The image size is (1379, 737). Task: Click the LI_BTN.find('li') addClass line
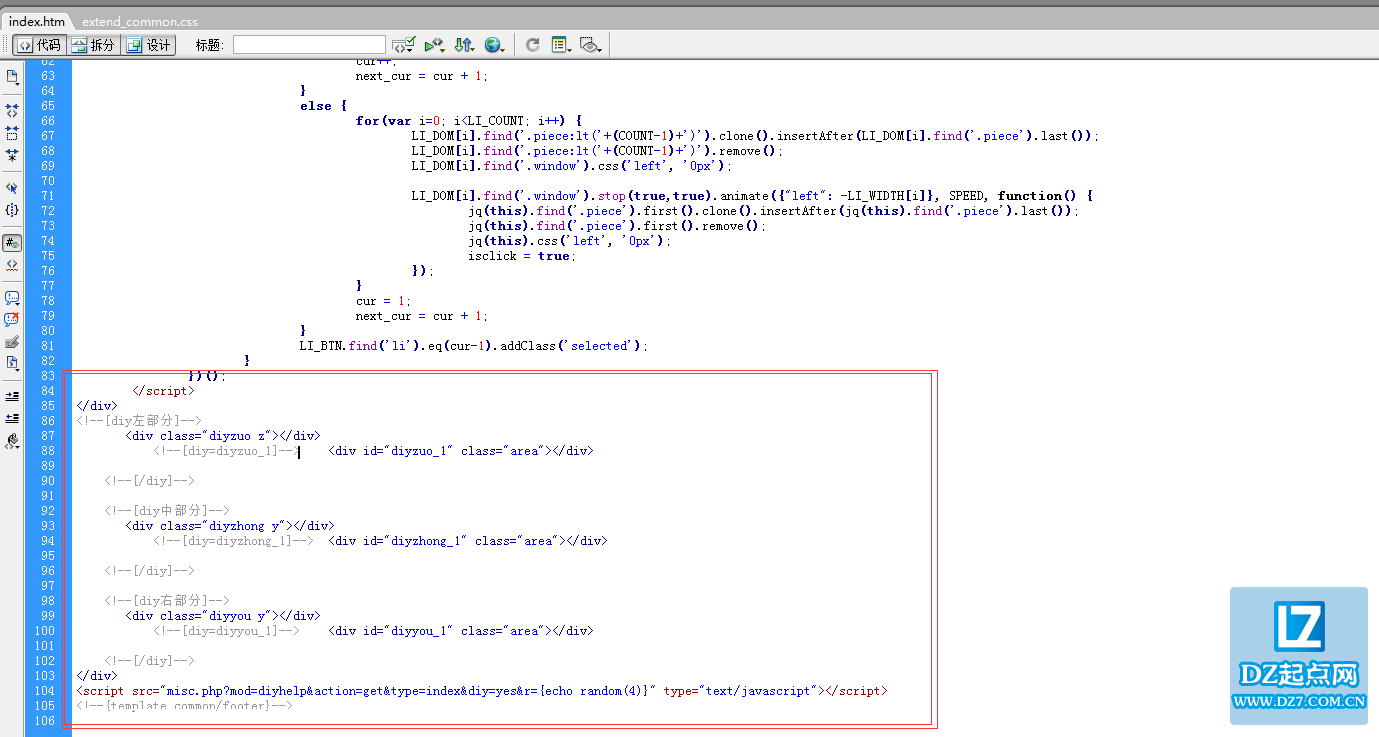(x=474, y=346)
